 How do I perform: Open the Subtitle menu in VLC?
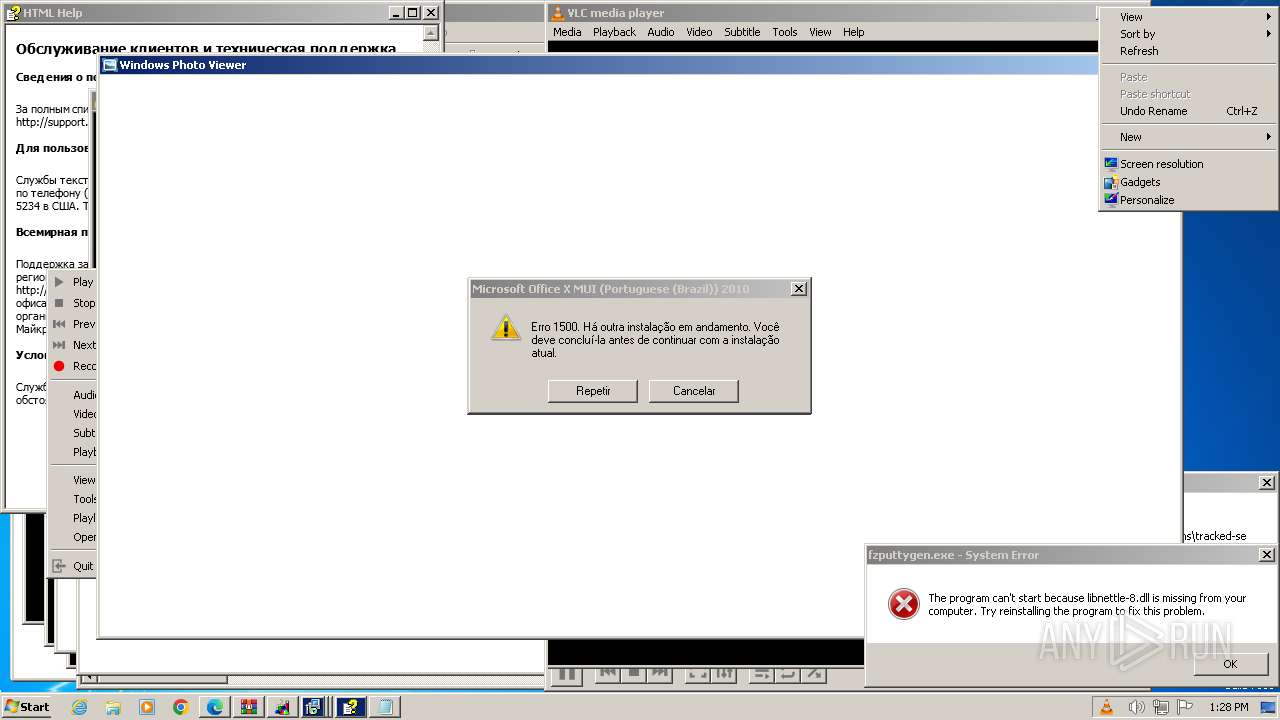pyautogui.click(x=742, y=32)
